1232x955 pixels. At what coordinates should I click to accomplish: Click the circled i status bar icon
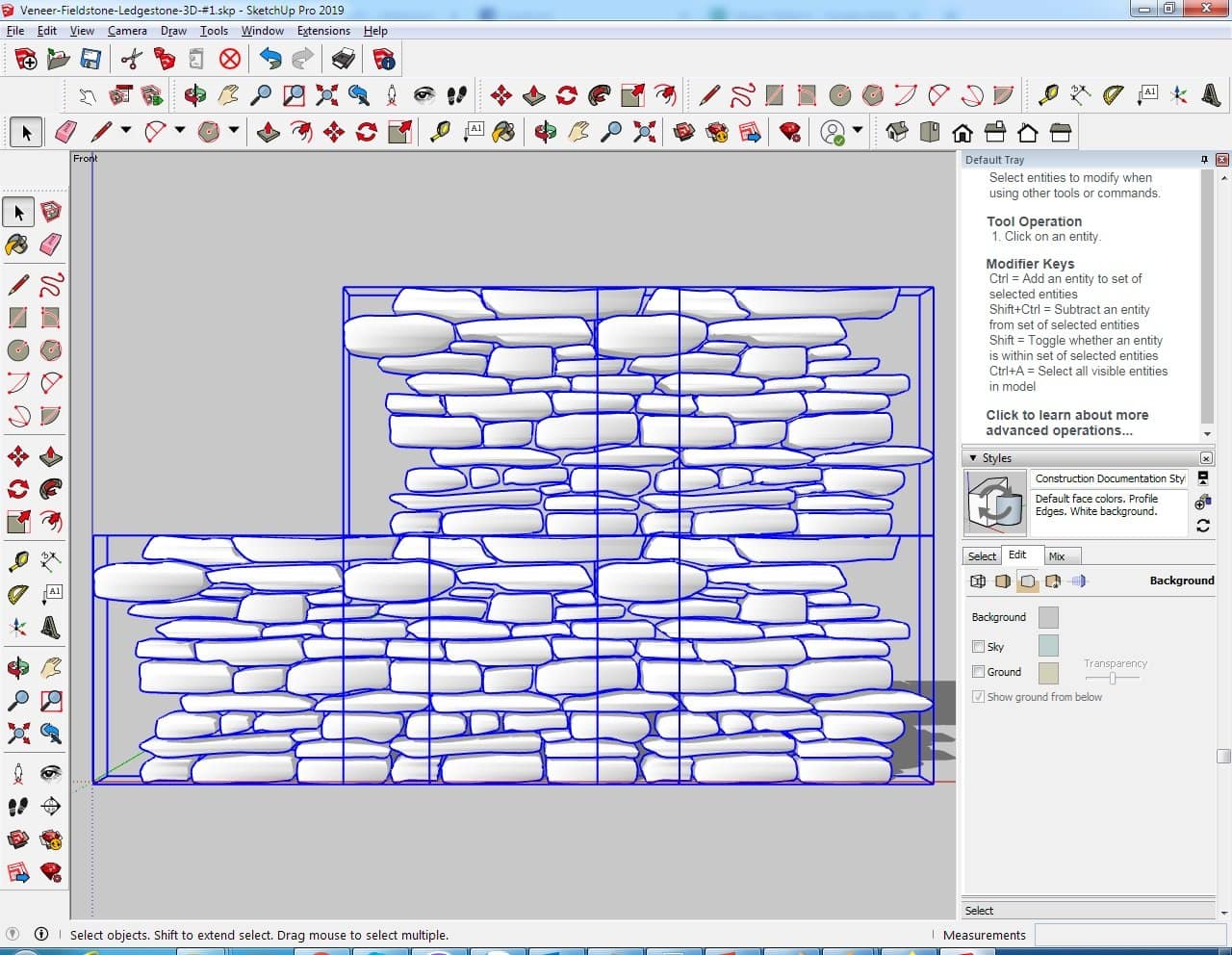click(41, 934)
